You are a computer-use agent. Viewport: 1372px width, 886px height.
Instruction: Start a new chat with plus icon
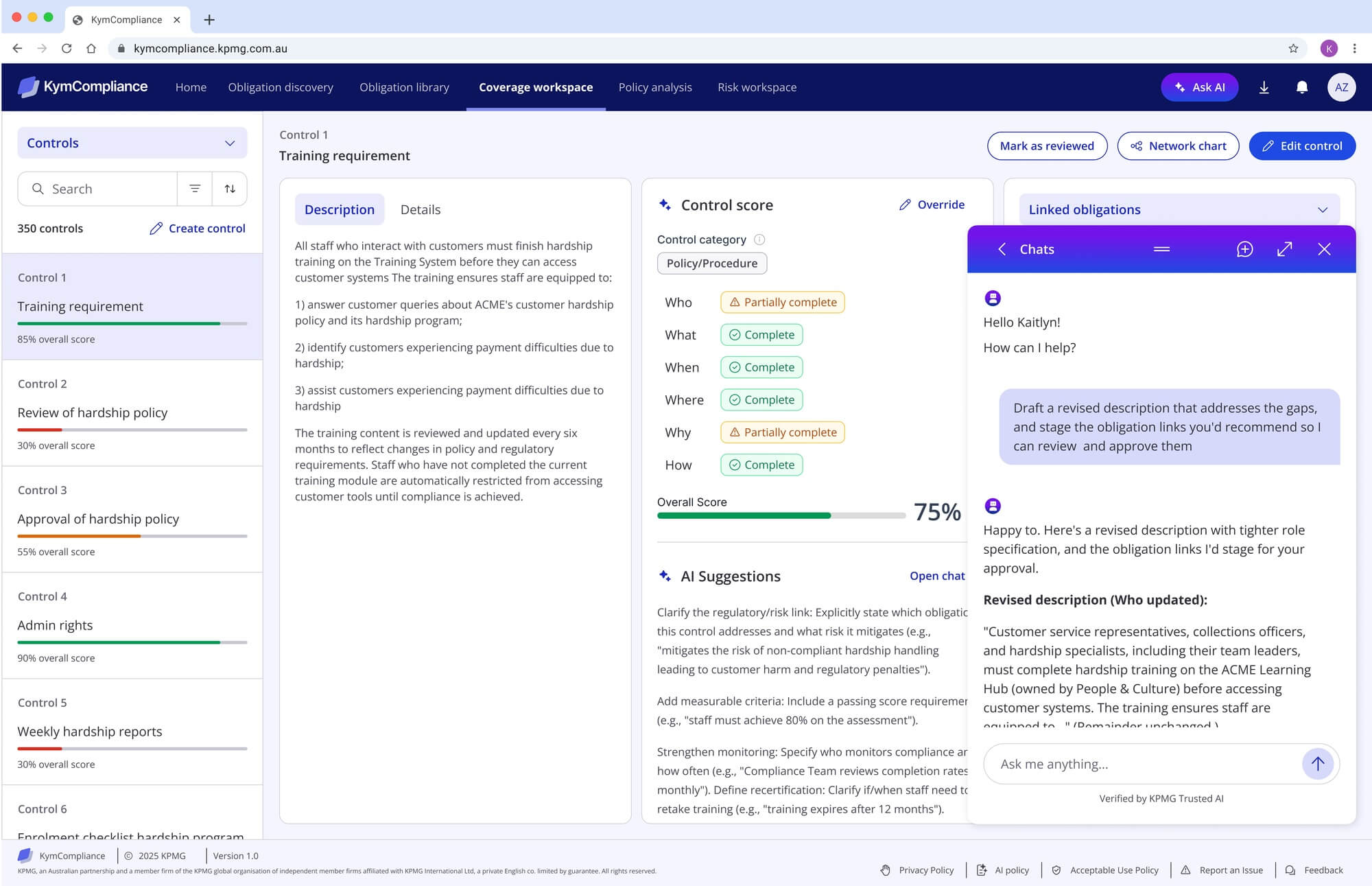point(1244,249)
